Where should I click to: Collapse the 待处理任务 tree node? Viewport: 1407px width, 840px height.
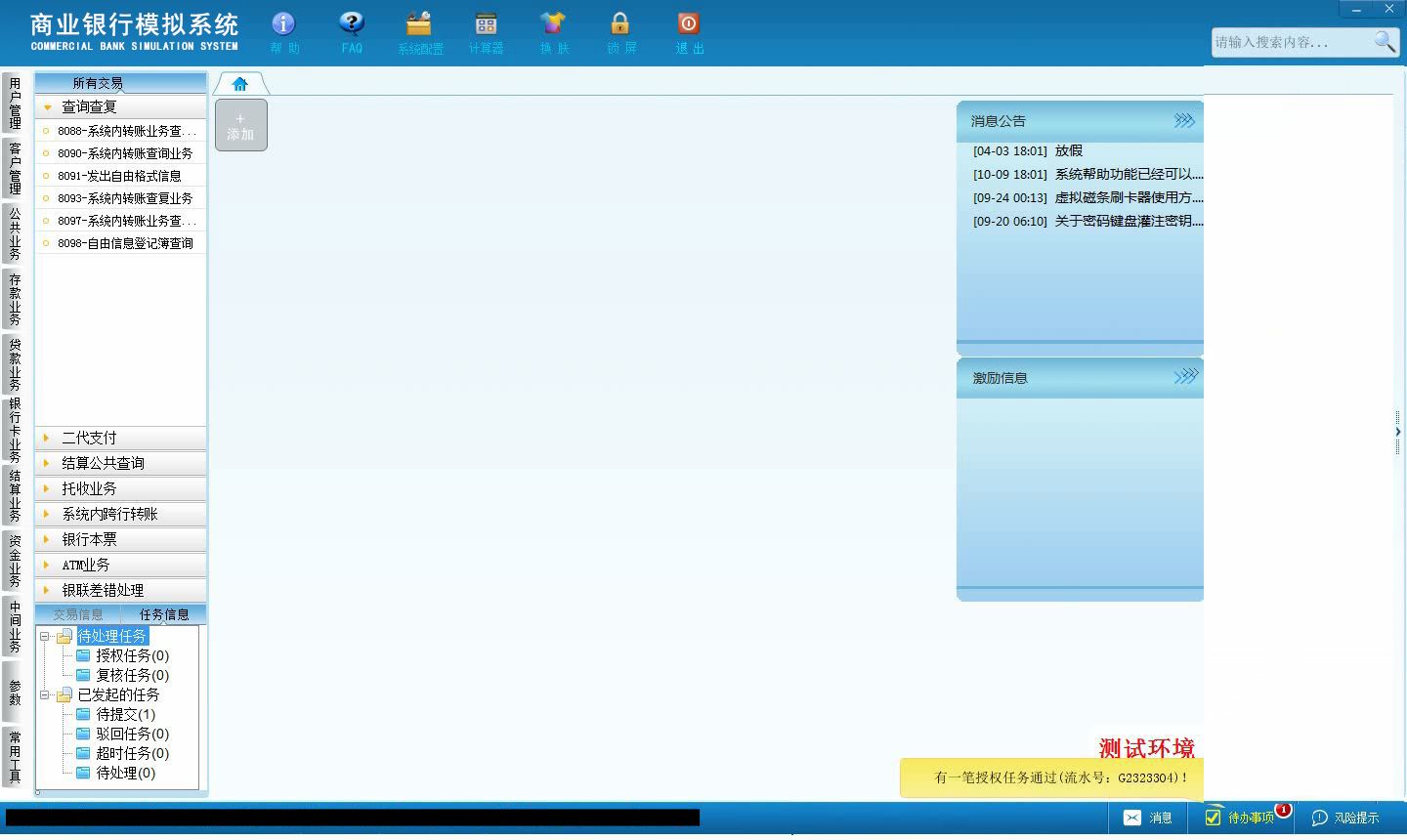45,636
